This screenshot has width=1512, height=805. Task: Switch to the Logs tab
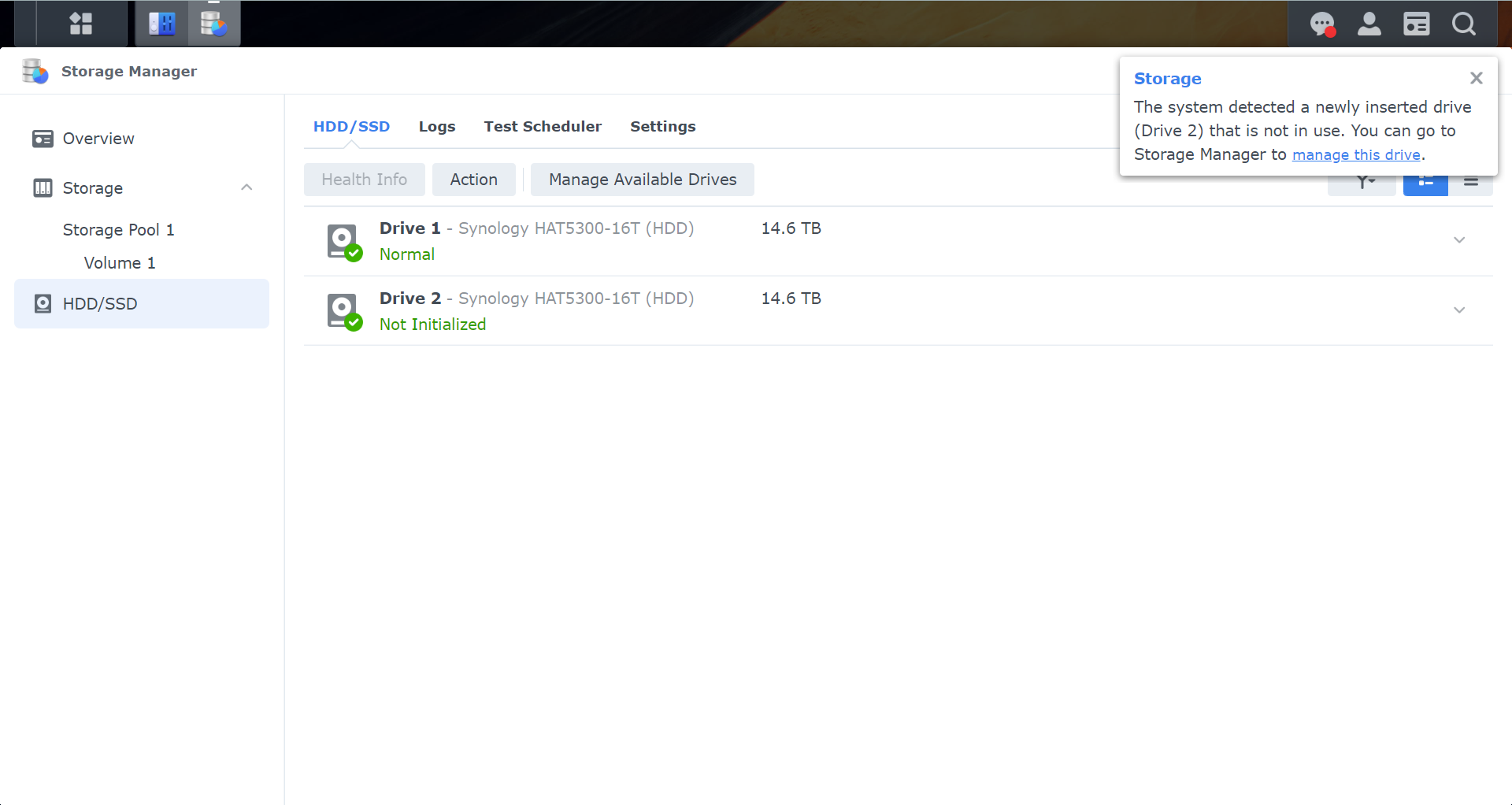(x=437, y=127)
